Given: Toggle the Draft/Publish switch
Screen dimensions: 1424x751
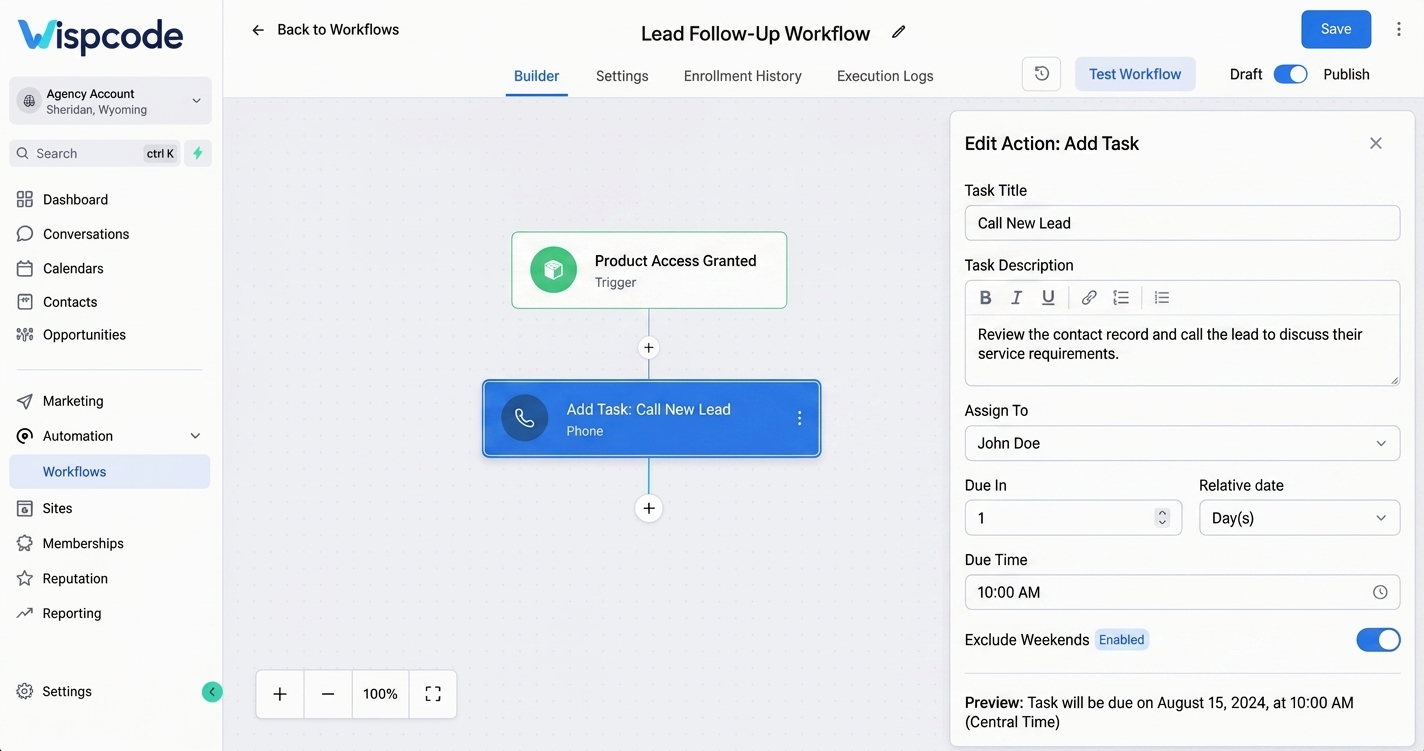Looking at the screenshot, I should (x=1290, y=74).
